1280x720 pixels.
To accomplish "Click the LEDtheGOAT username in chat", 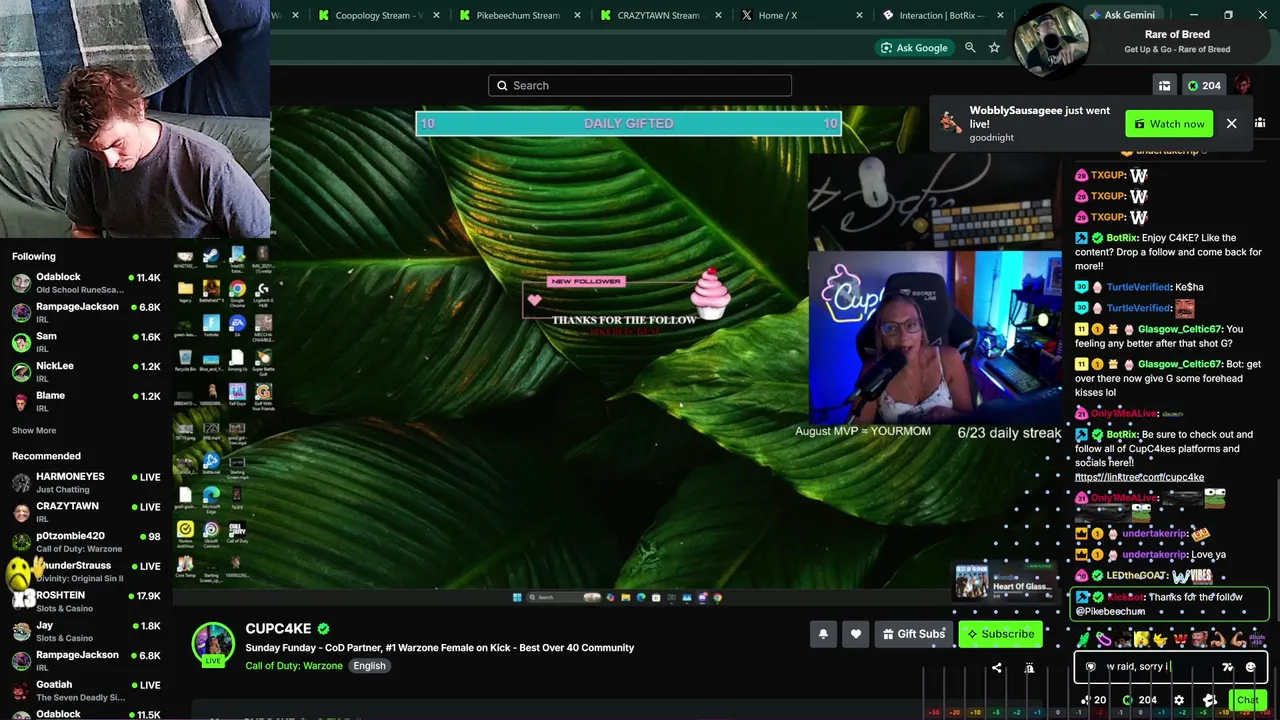I will 1137,576.
